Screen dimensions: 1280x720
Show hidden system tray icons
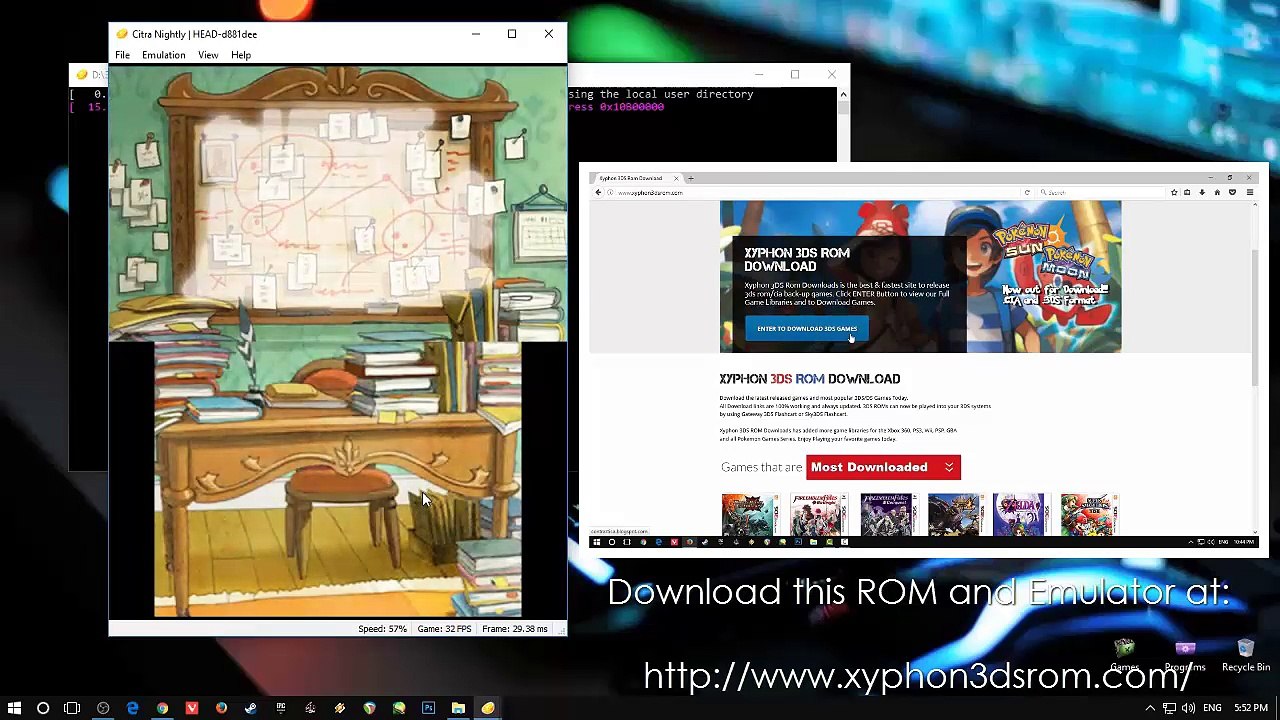[1150, 708]
